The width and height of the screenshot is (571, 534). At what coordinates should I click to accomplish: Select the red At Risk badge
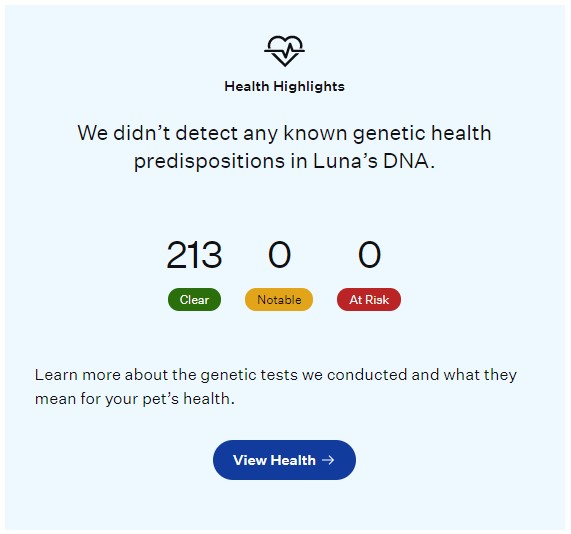(369, 299)
